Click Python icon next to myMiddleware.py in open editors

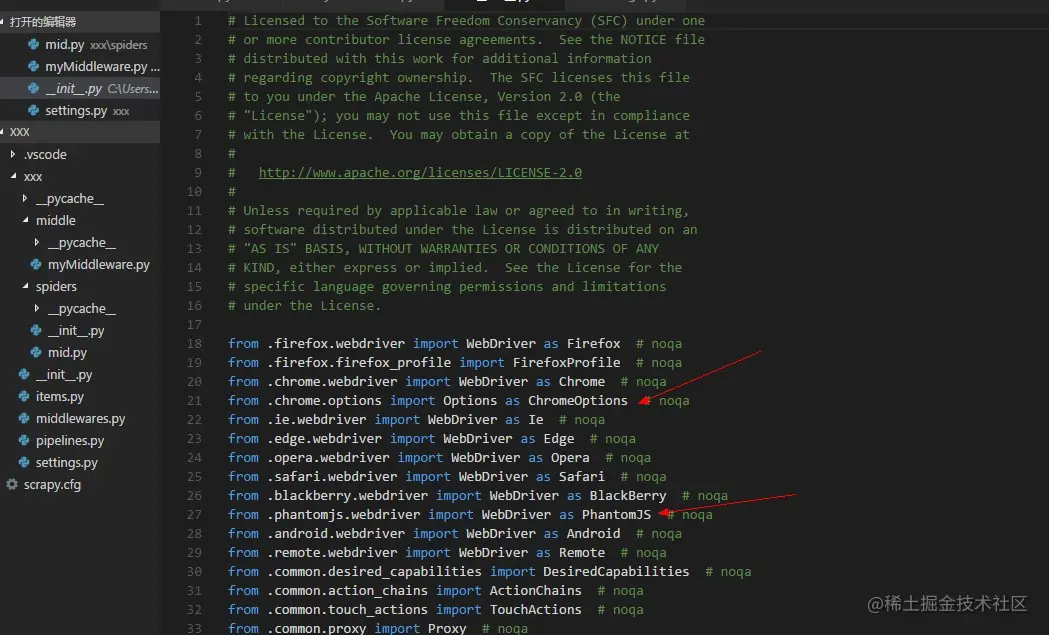[x=33, y=67]
